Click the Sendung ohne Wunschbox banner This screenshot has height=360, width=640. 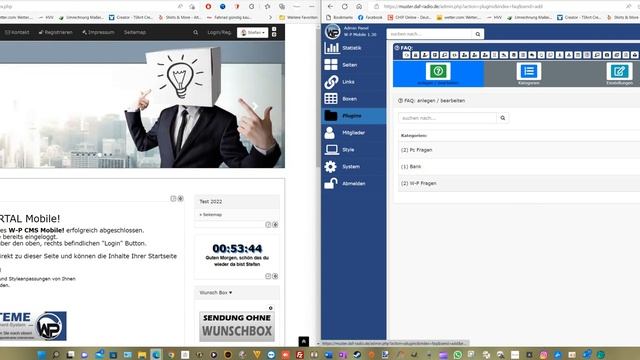237,326
